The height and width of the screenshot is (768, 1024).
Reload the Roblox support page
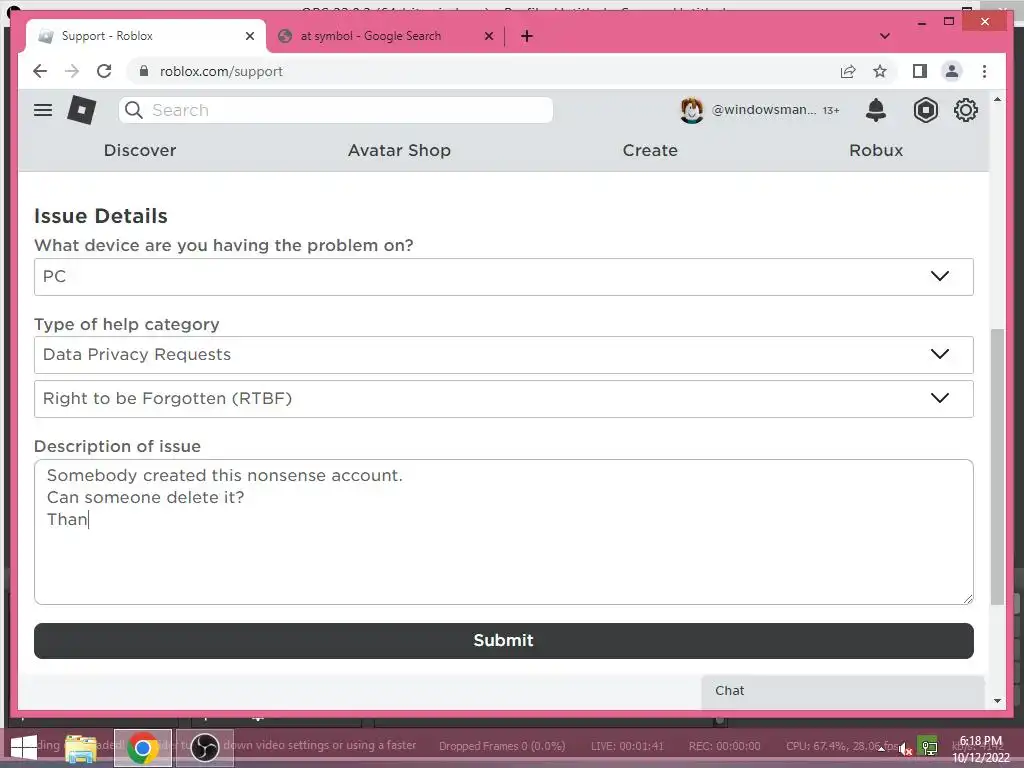pyautogui.click(x=104, y=71)
